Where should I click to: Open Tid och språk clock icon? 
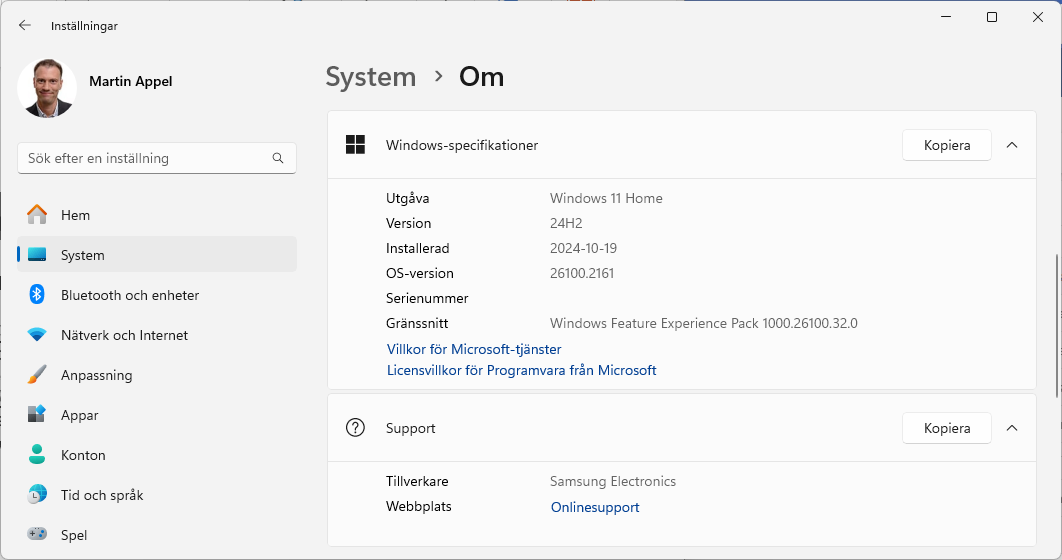pos(37,495)
